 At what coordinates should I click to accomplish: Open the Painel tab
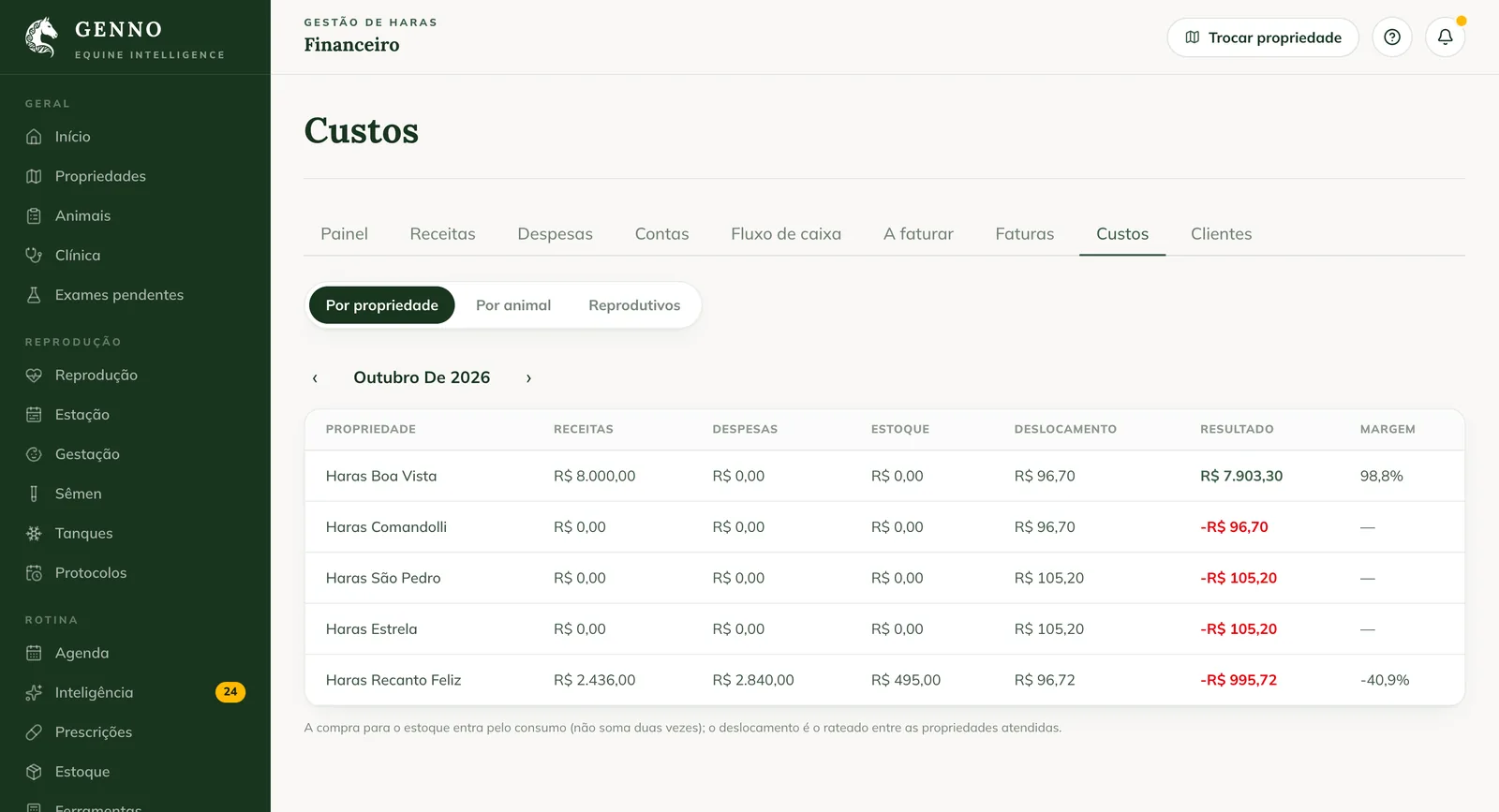pyautogui.click(x=344, y=234)
